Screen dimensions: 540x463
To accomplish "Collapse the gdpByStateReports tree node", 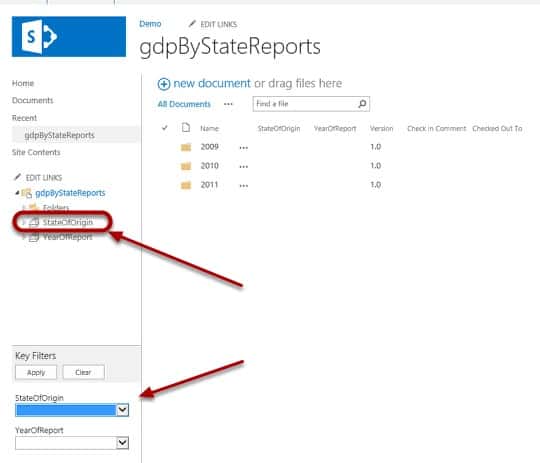I will coord(17,193).
